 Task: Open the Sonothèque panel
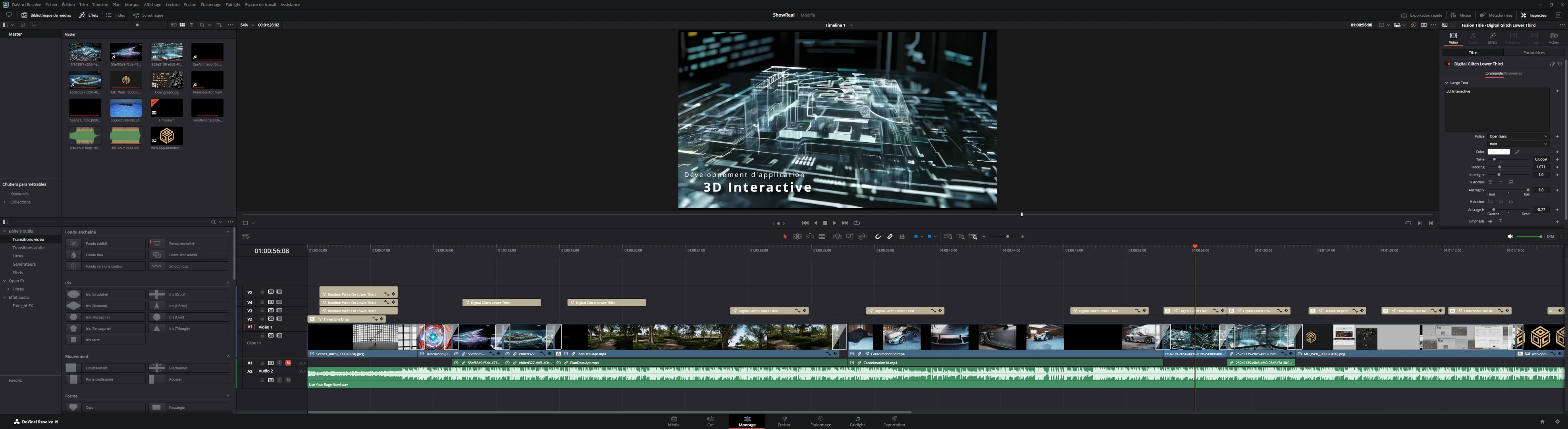pos(148,15)
